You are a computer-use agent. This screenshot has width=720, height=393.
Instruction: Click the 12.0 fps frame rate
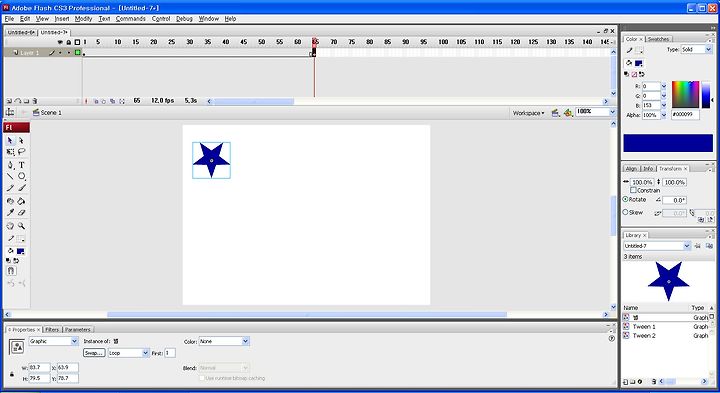tap(163, 101)
